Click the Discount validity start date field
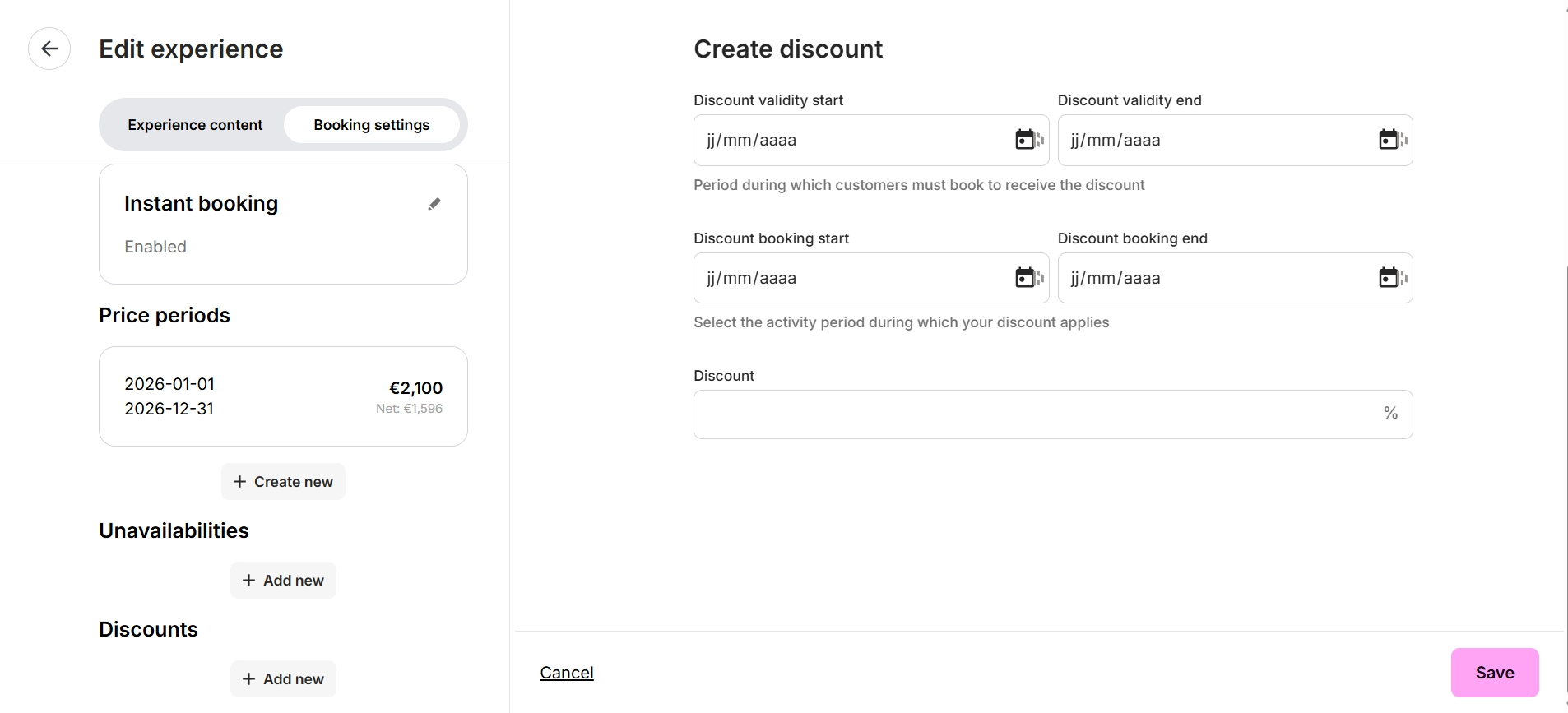 point(847,141)
